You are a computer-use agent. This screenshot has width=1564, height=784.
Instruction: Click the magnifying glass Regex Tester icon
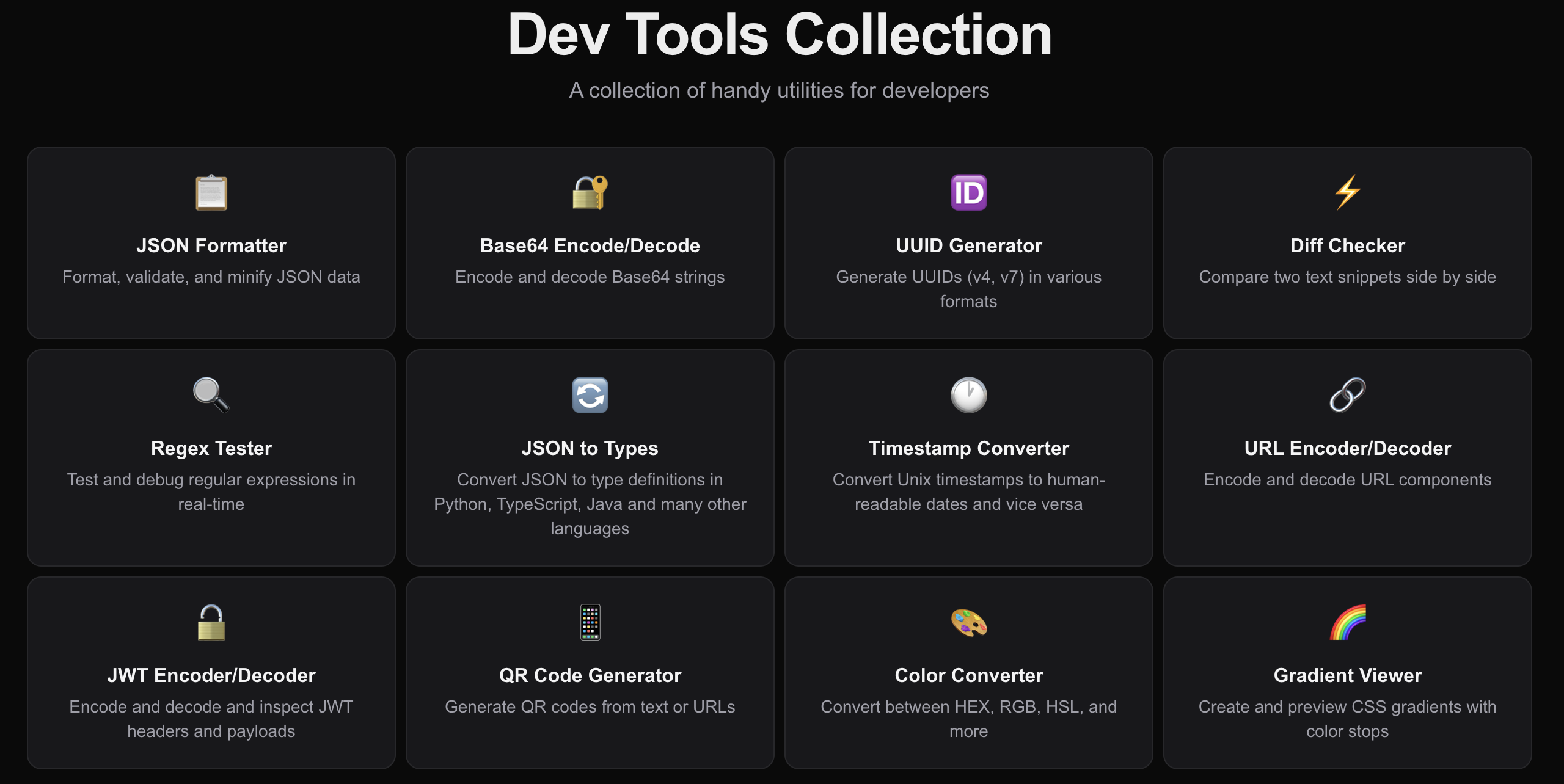point(211,396)
